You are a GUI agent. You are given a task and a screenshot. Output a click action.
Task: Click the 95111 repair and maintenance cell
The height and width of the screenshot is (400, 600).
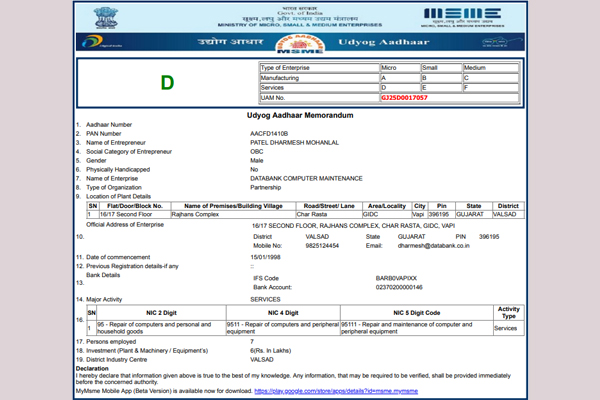click(417, 328)
